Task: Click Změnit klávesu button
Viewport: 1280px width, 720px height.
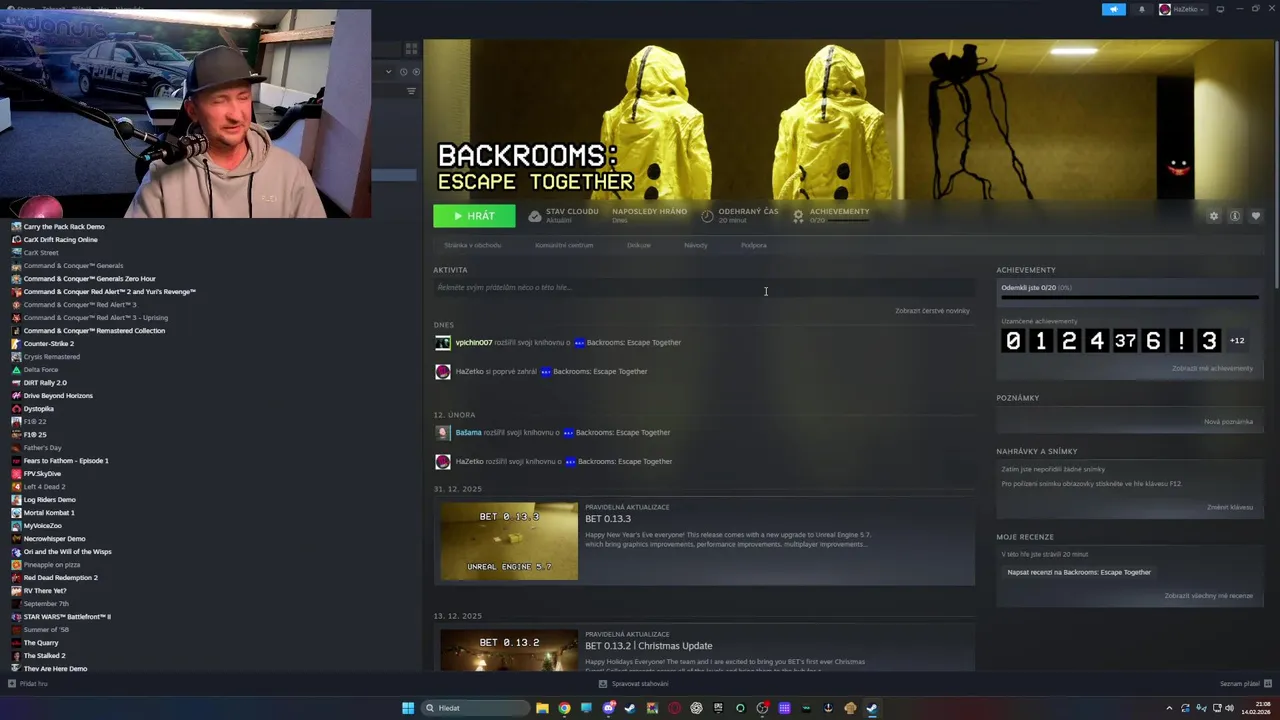Action: pyautogui.click(x=1230, y=508)
